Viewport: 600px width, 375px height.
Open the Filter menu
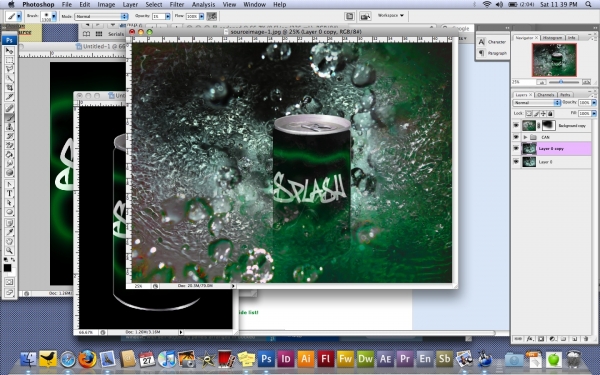pos(177,5)
